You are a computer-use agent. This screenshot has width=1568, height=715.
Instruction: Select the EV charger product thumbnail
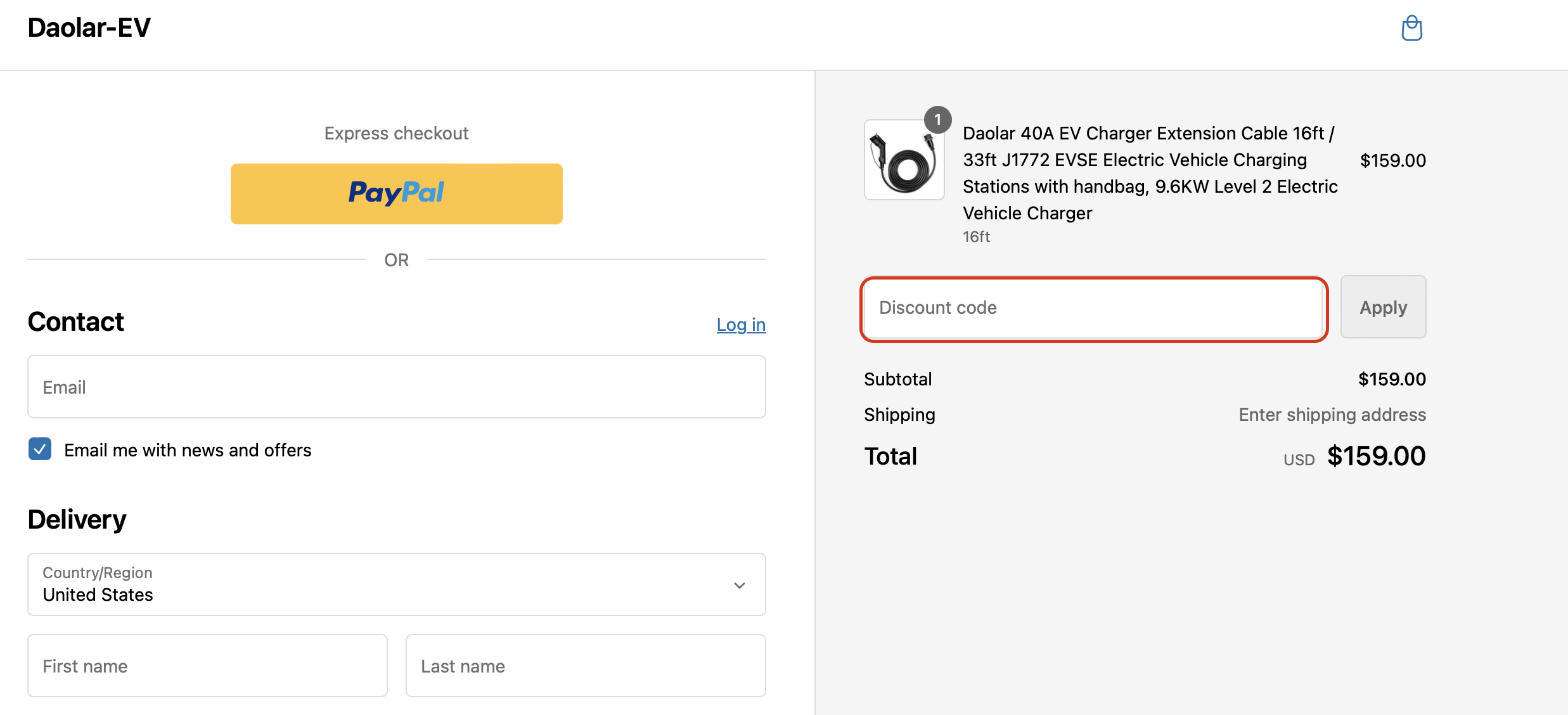point(903,159)
